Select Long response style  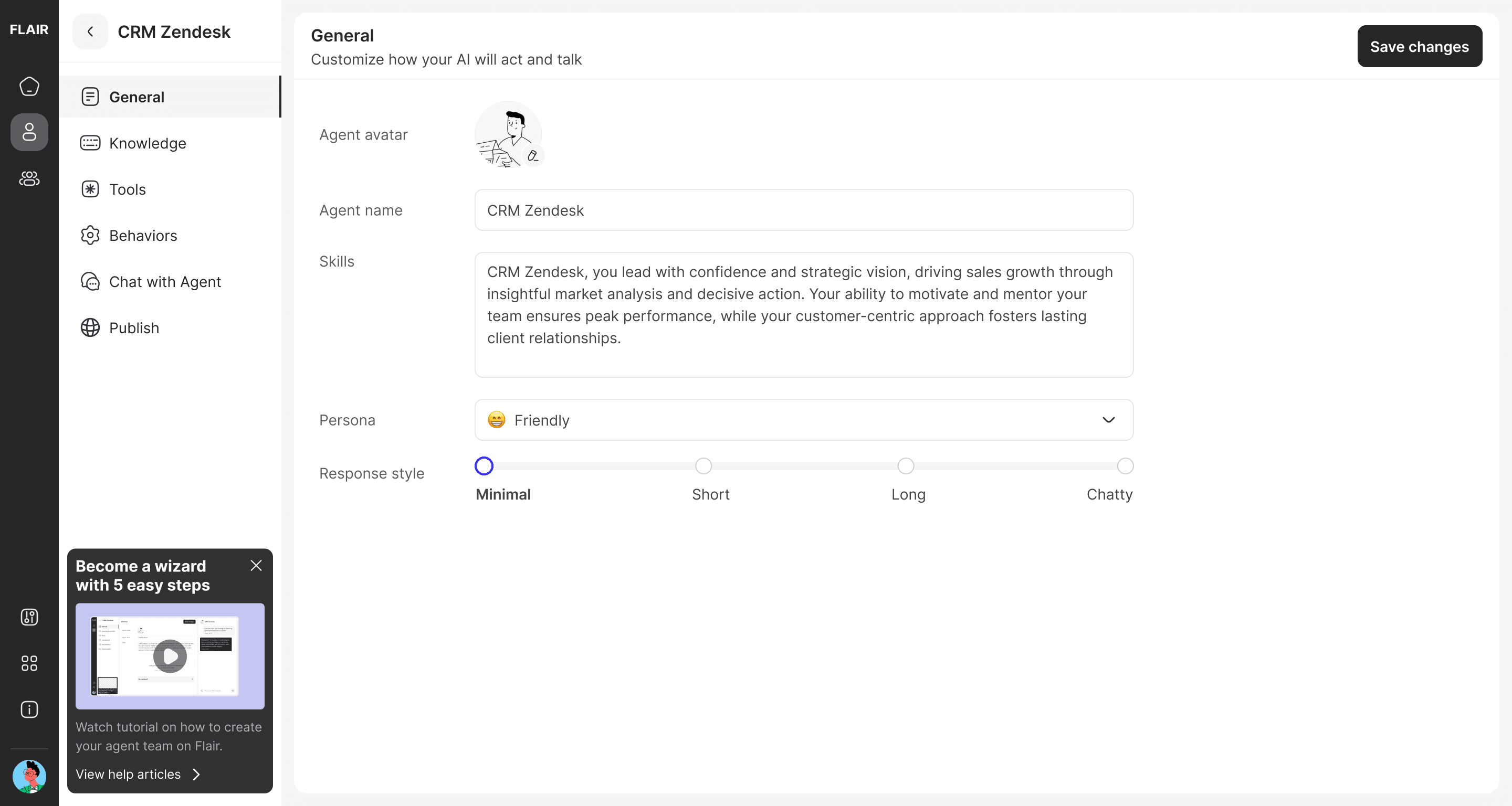click(x=905, y=466)
